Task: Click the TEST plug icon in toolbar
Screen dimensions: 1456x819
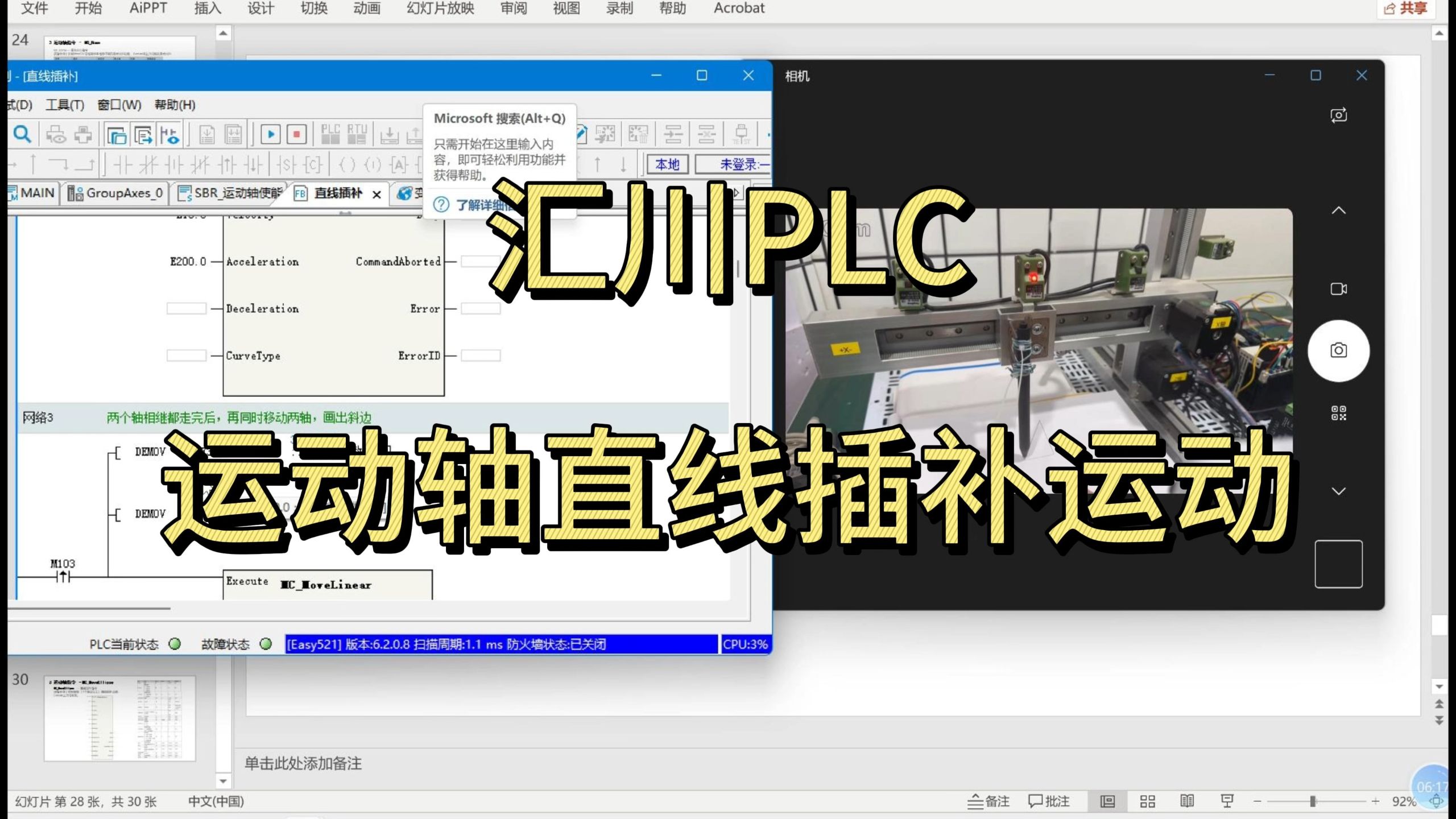Action: [x=741, y=135]
